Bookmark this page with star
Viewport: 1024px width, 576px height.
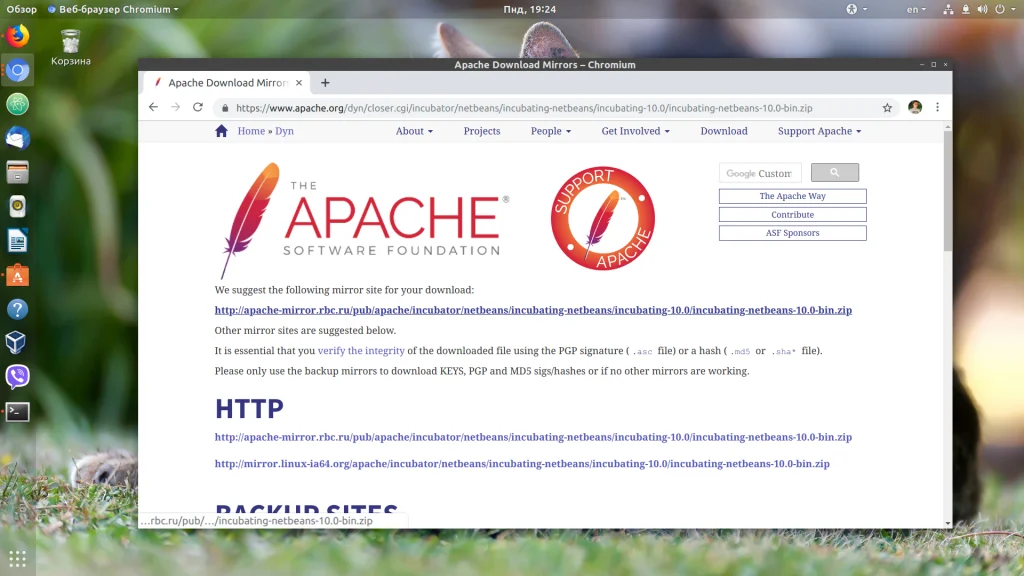(x=887, y=108)
